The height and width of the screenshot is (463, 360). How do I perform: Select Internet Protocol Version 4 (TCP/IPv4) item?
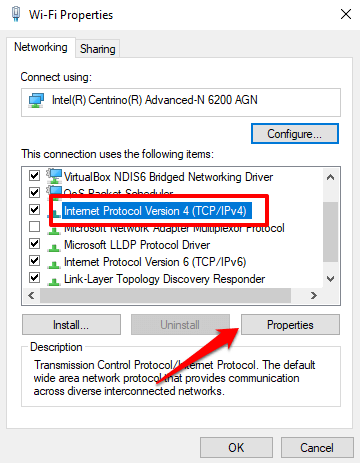(x=155, y=211)
